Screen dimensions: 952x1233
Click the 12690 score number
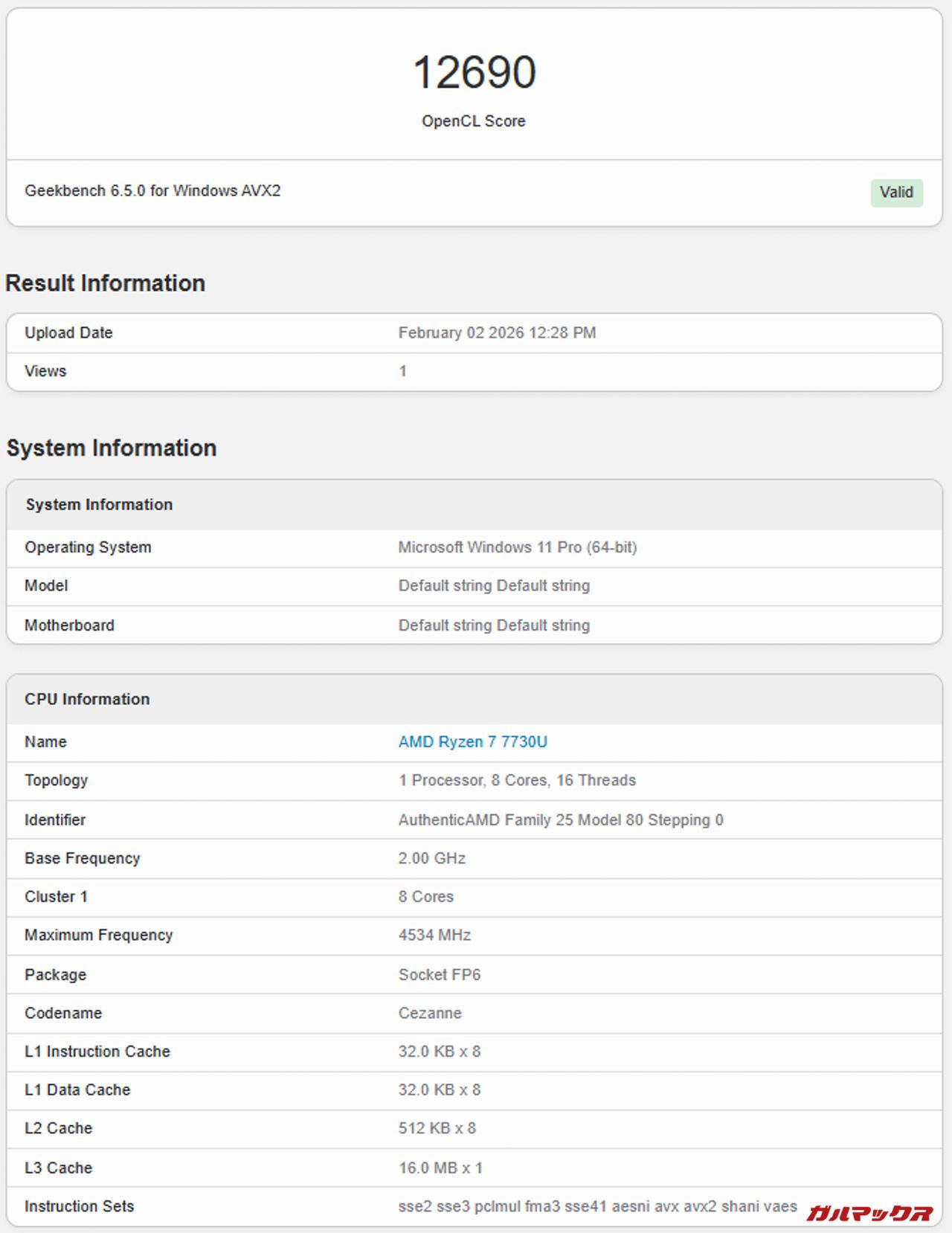(474, 72)
